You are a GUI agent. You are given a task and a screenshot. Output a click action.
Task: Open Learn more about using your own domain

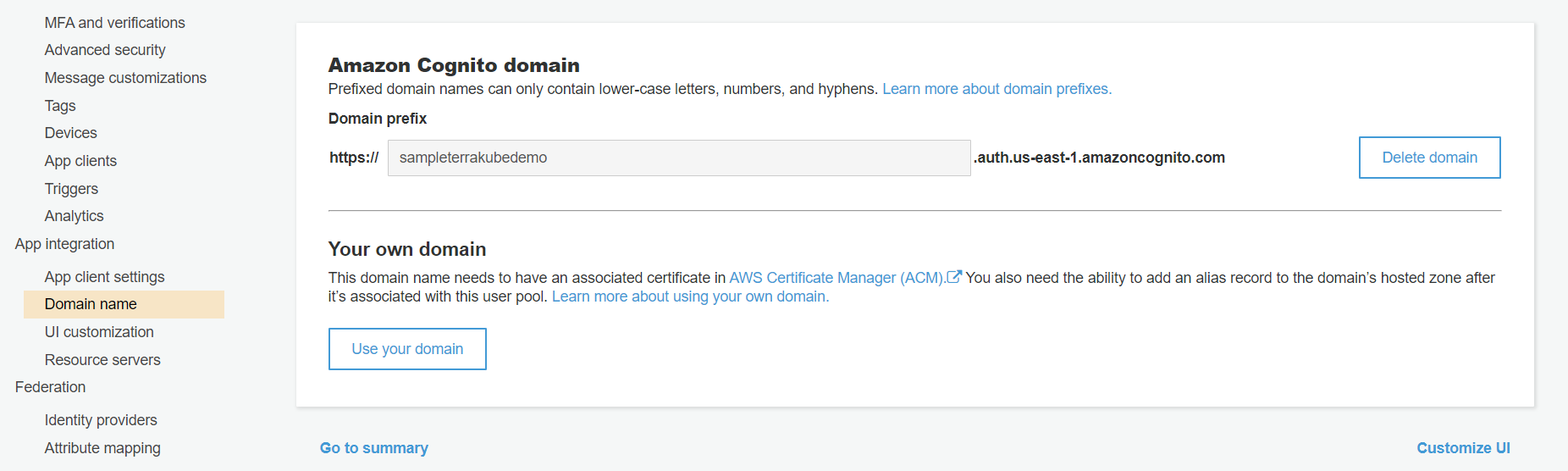(690, 296)
